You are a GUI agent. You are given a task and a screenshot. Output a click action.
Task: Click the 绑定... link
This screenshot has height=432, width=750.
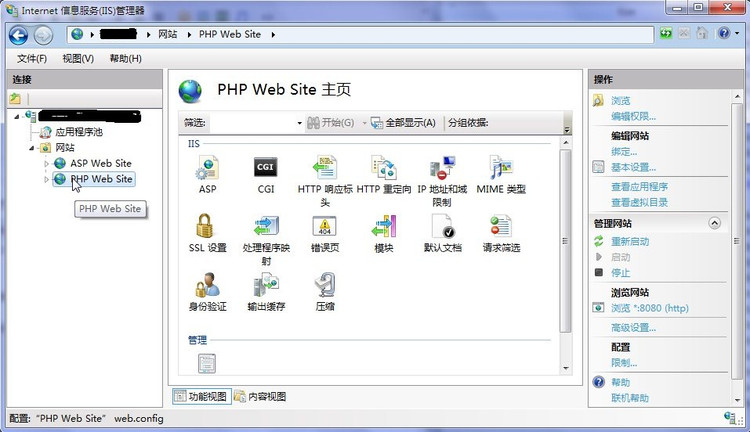(x=624, y=152)
